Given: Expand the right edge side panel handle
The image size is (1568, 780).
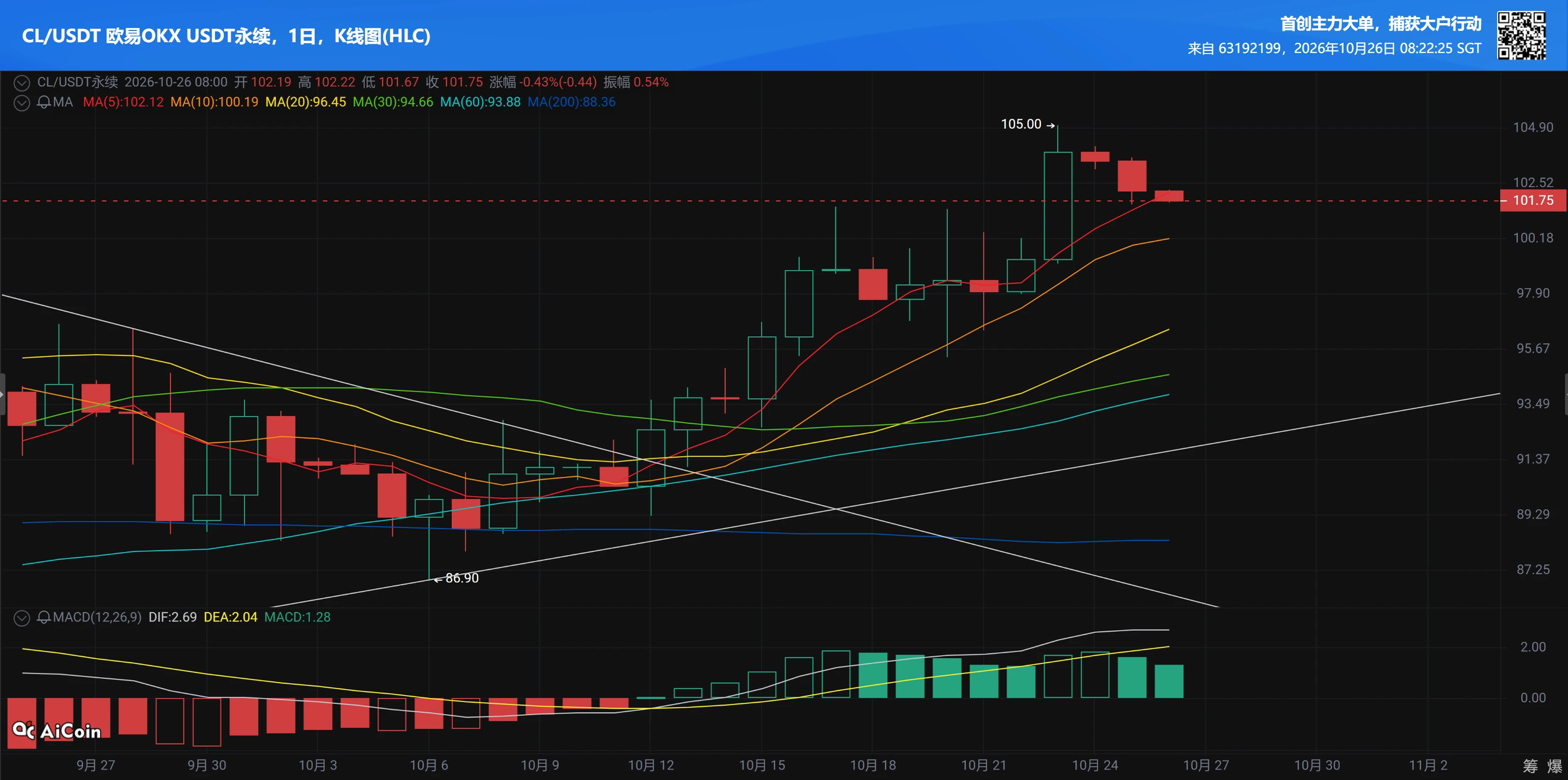Looking at the screenshot, I should tap(1566, 394).
